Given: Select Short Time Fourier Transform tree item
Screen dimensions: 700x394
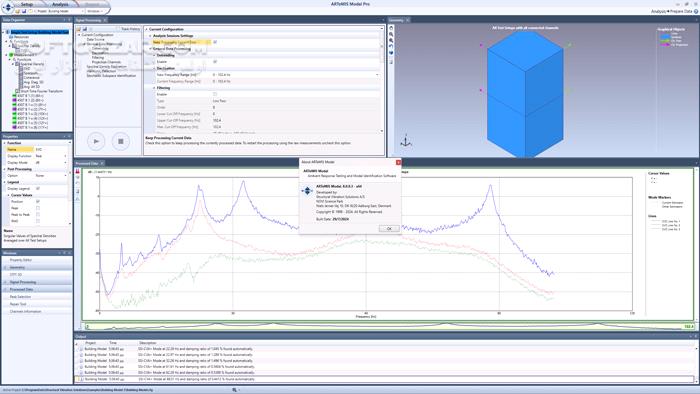Looking at the screenshot, I should pyautogui.click(x=42, y=91).
